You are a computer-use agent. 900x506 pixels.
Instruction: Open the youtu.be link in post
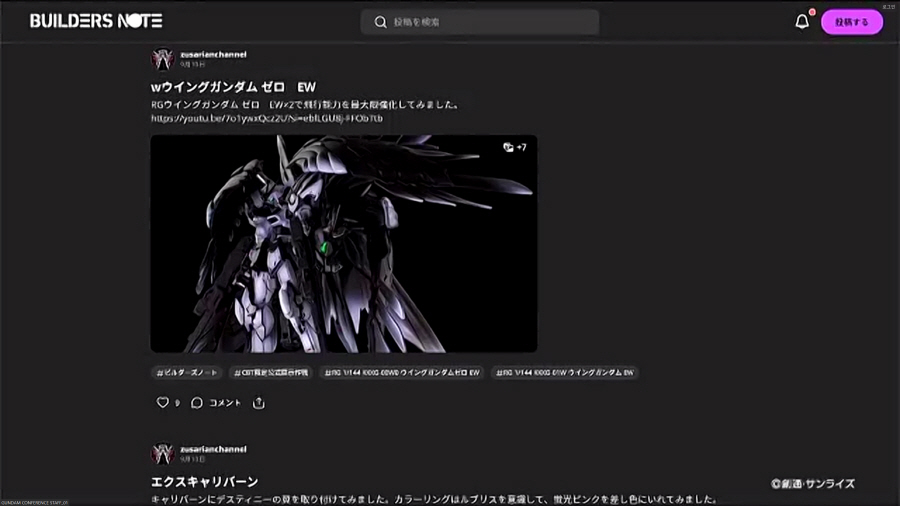click(x=267, y=118)
